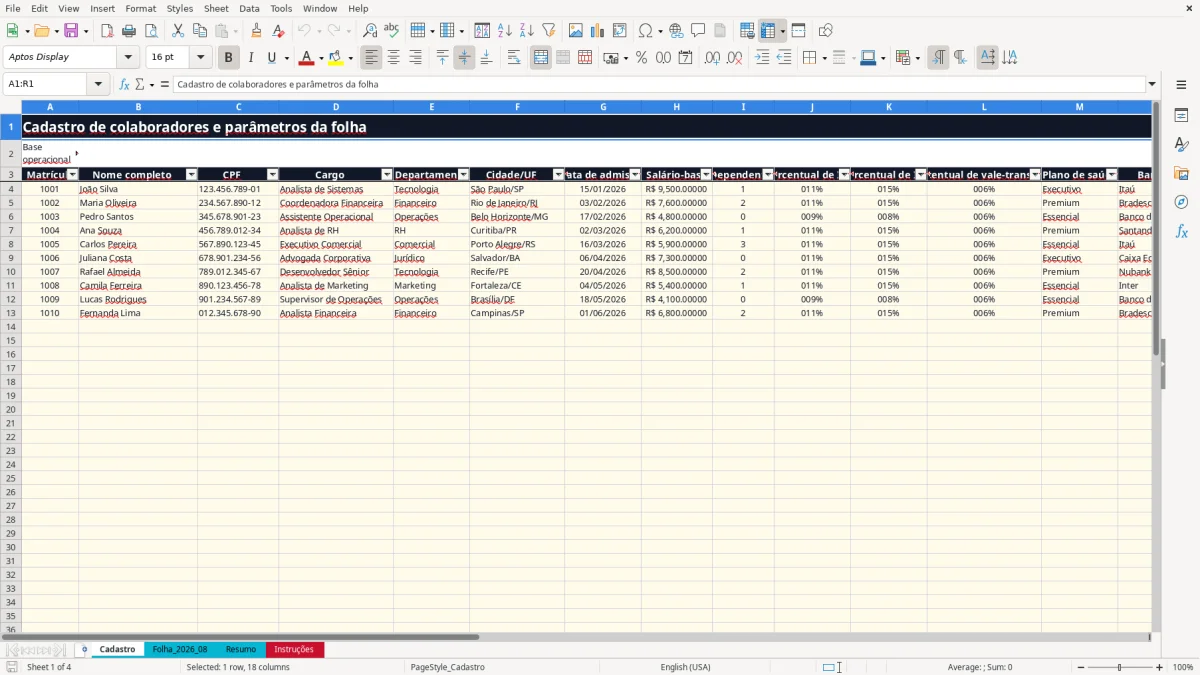The height and width of the screenshot is (675, 1200).
Task: Open the Cargo column filter dropdown
Action: point(387,175)
